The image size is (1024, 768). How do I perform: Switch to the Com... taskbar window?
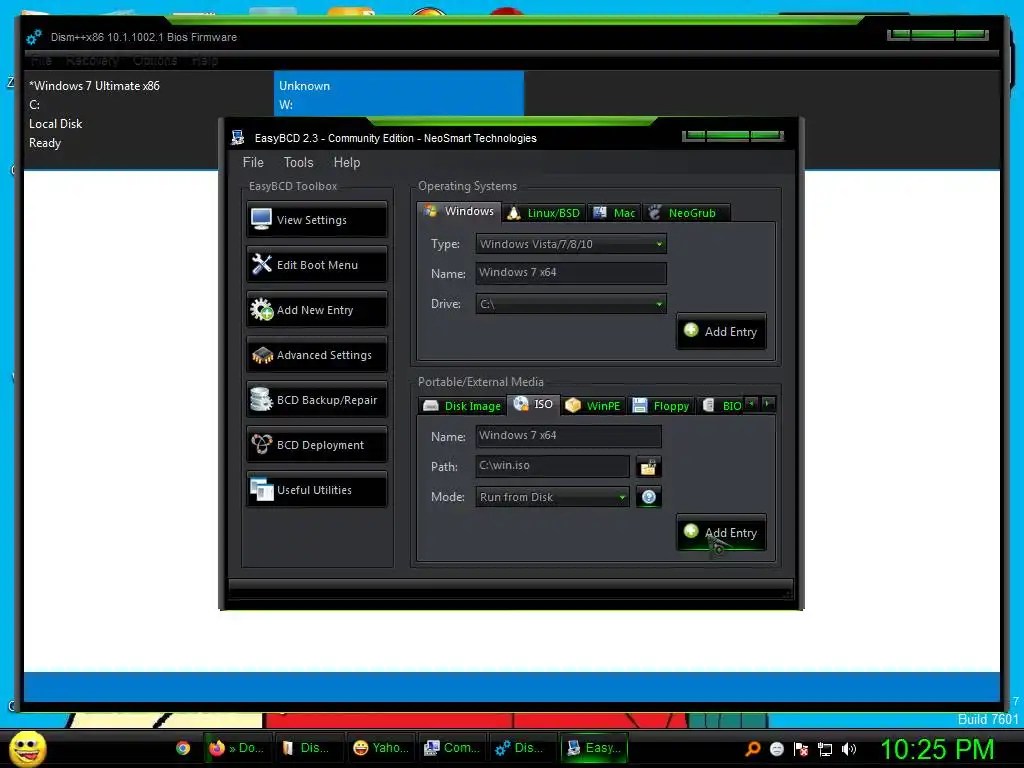pos(451,748)
